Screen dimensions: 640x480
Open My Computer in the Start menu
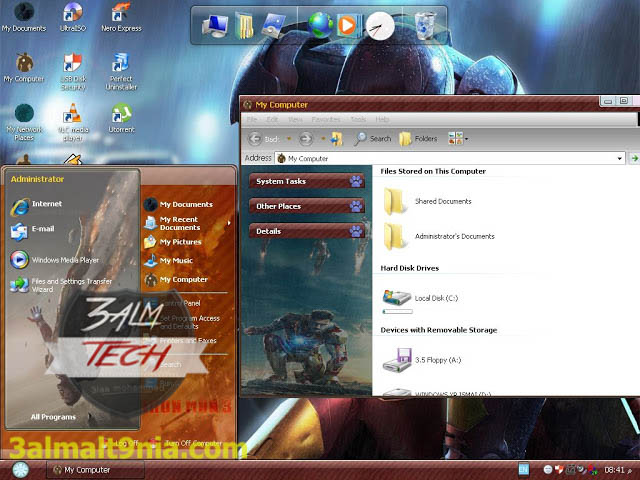click(176, 280)
